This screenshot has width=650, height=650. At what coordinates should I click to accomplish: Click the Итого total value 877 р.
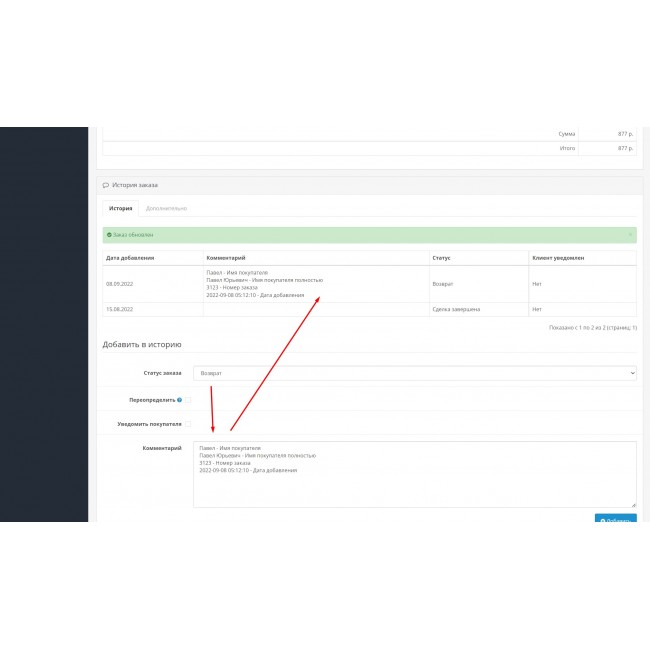click(625, 148)
